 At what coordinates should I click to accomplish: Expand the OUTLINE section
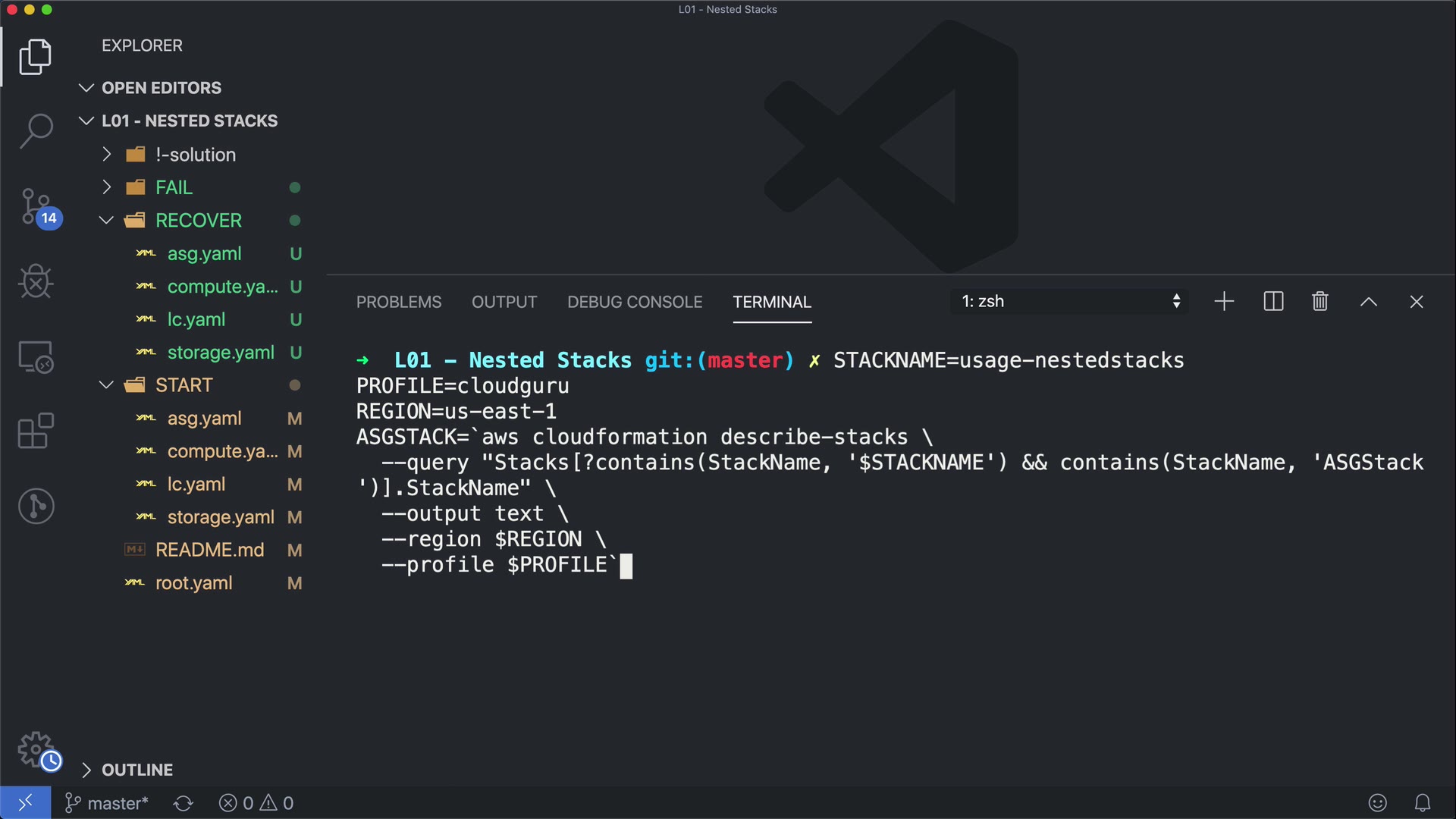click(x=136, y=770)
